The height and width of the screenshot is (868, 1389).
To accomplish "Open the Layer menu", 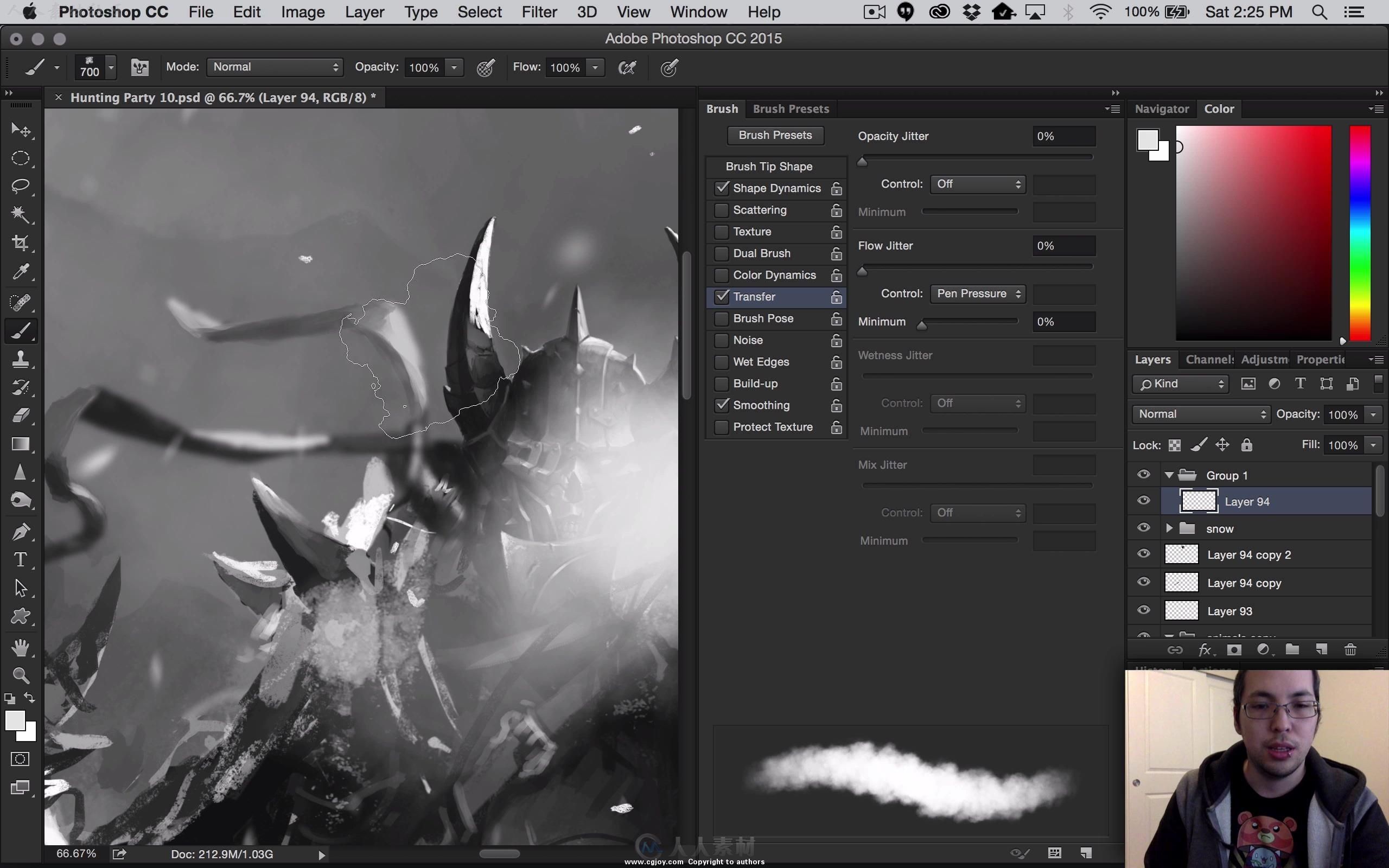I will tap(365, 12).
